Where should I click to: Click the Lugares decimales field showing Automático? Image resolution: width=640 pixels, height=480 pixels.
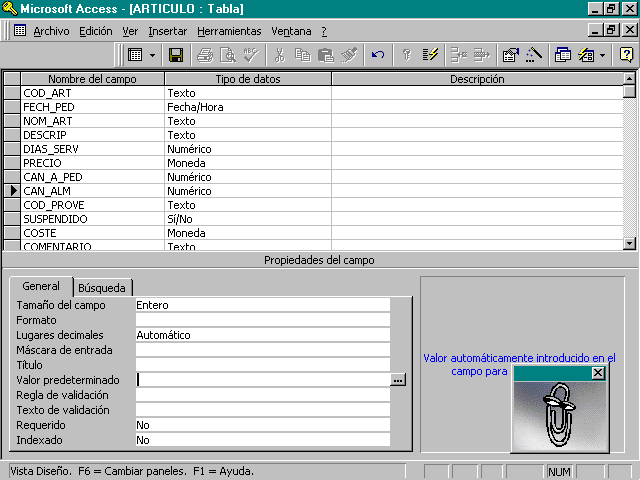(x=262, y=335)
